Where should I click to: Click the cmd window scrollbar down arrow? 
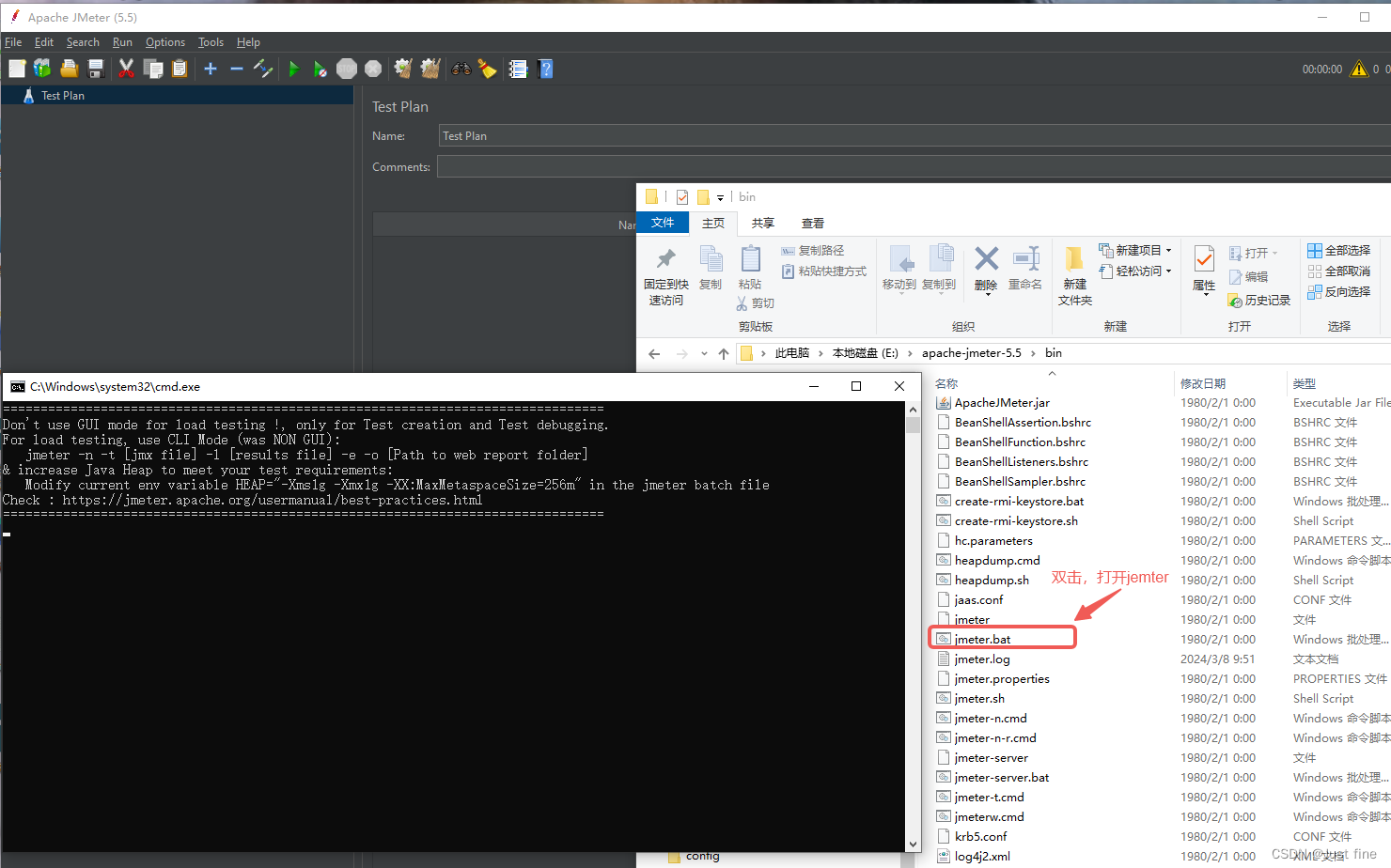tap(913, 844)
